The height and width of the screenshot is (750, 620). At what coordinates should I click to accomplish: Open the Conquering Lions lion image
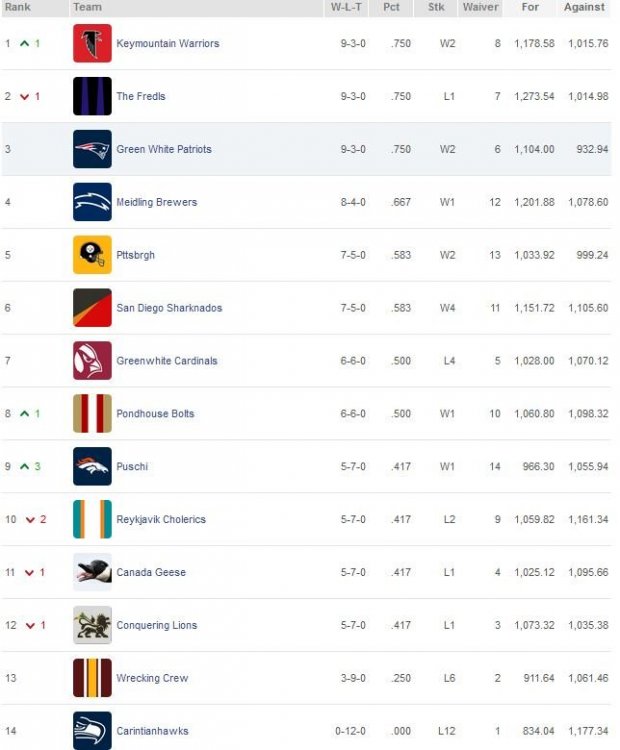pyautogui.click(x=92, y=625)
